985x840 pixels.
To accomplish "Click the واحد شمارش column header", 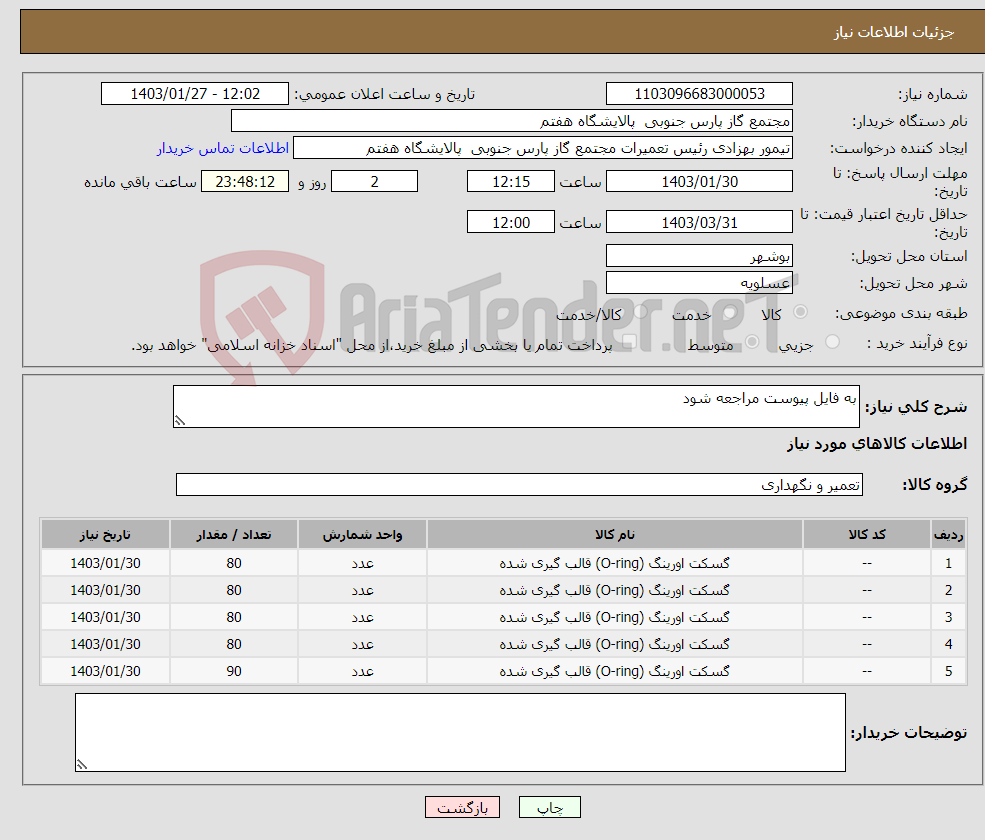I will pyautogui.click(x=362, y=535).
